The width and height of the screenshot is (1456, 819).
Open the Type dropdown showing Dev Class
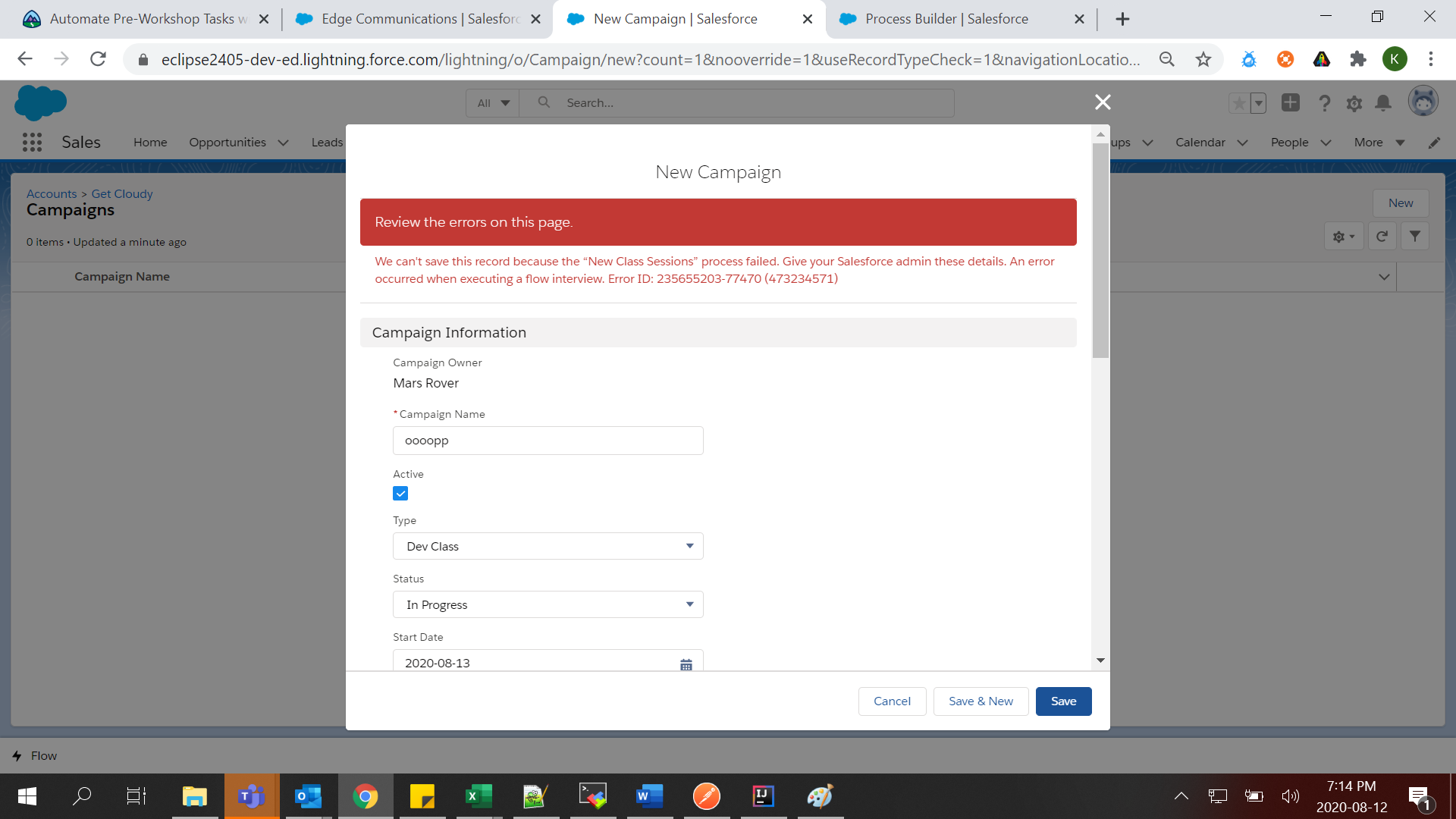pyautogui.click(x=548, y=546)
